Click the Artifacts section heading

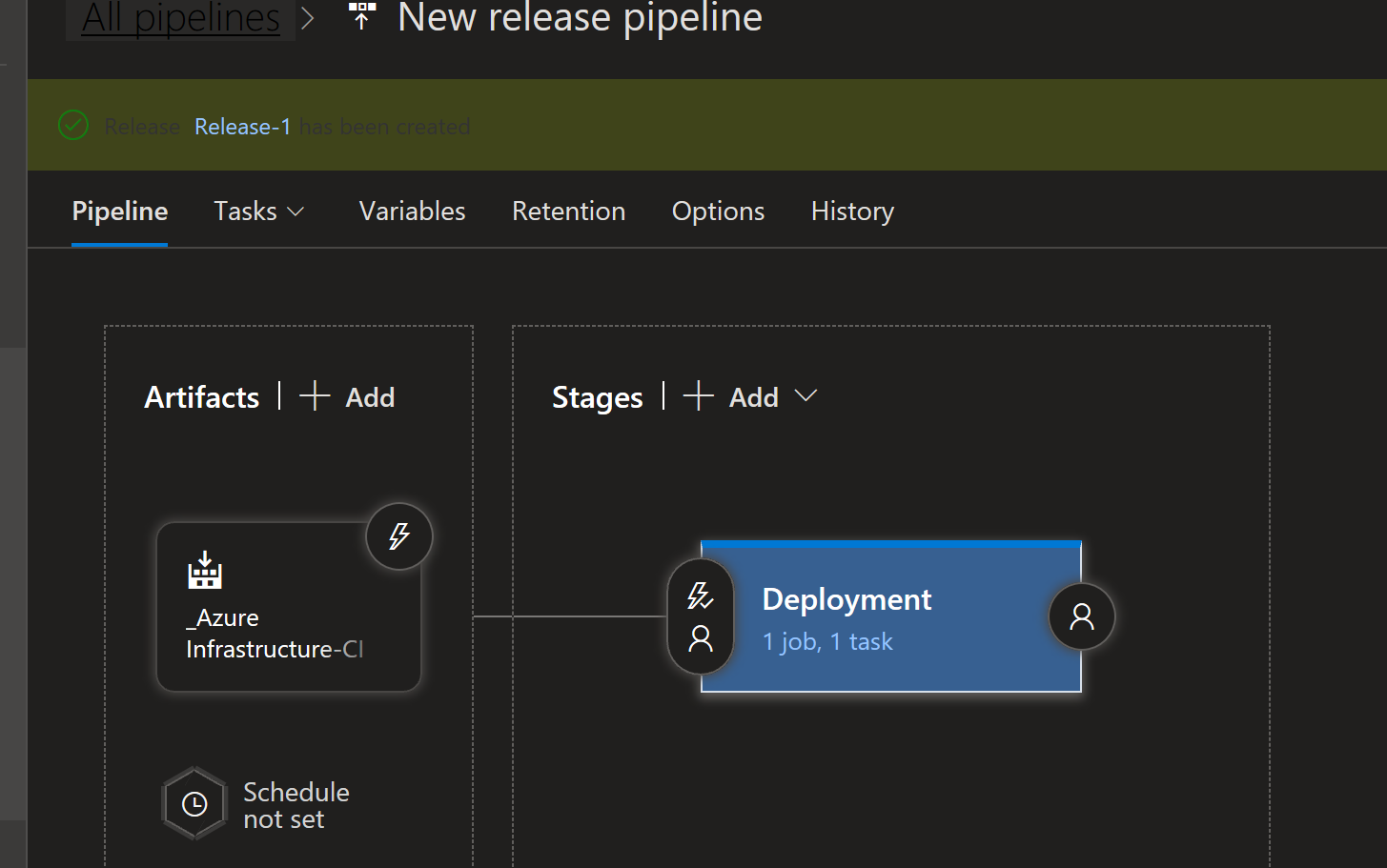(202, 397)
